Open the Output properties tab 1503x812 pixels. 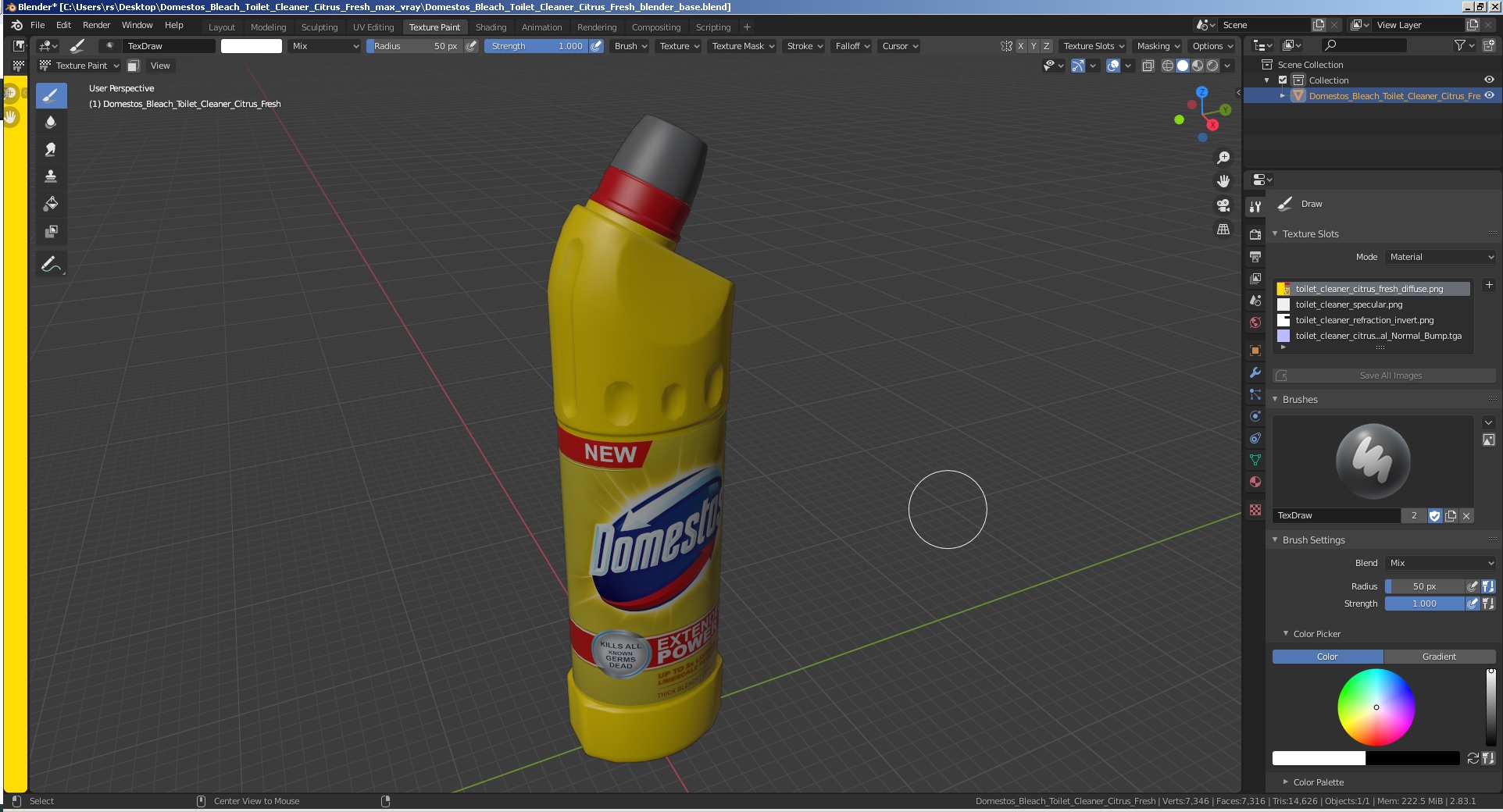click(x=1255, y=256)
